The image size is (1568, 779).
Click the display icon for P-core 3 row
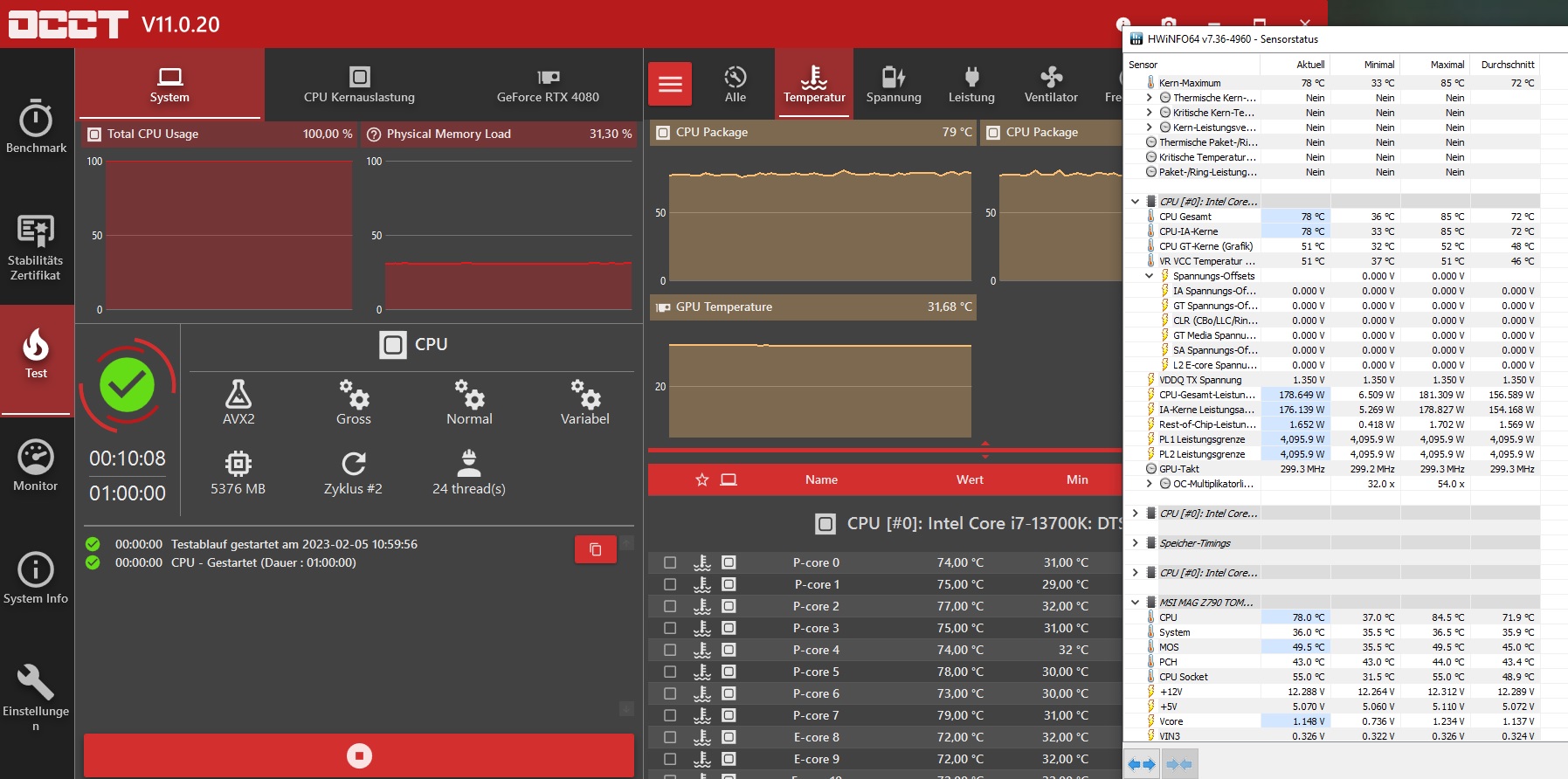click(729, 628)
